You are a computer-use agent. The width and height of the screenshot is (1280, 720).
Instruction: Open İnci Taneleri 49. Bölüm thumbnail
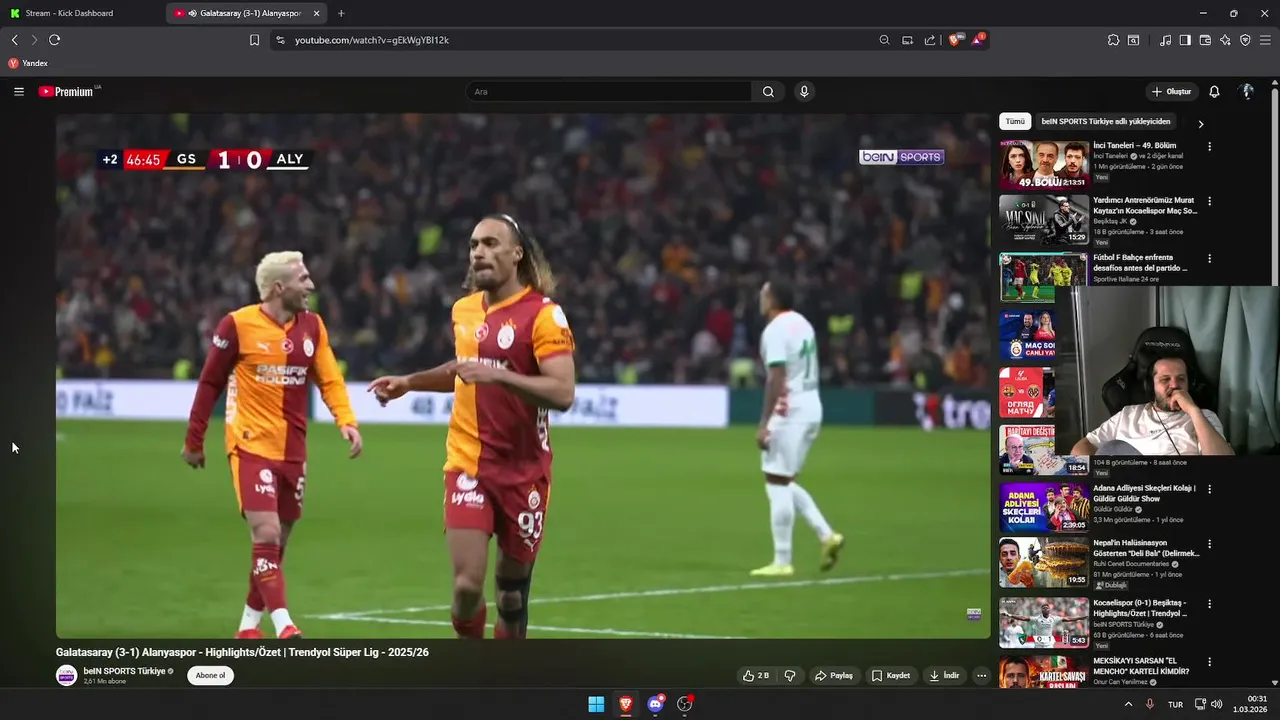pos(1044,165)
